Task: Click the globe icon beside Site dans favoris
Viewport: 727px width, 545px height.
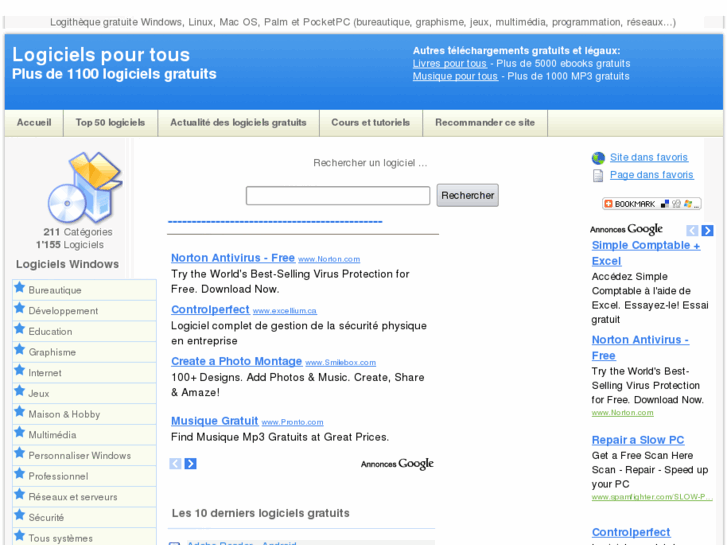Action: 598,158
